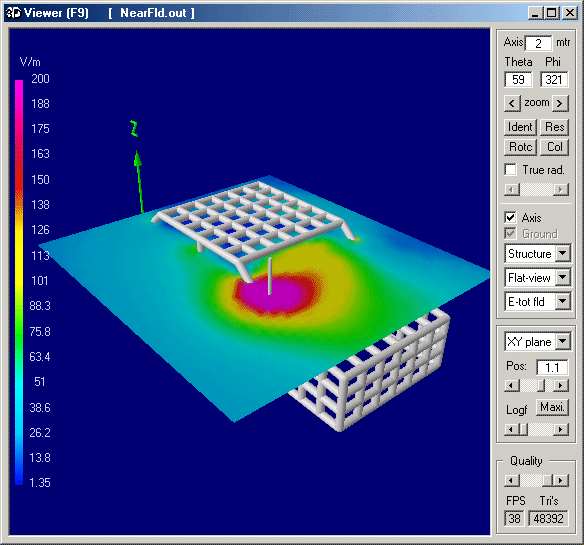Click the left arrow of Pos slider
This screenshot has height=545, width=584.
click(512, 385)
